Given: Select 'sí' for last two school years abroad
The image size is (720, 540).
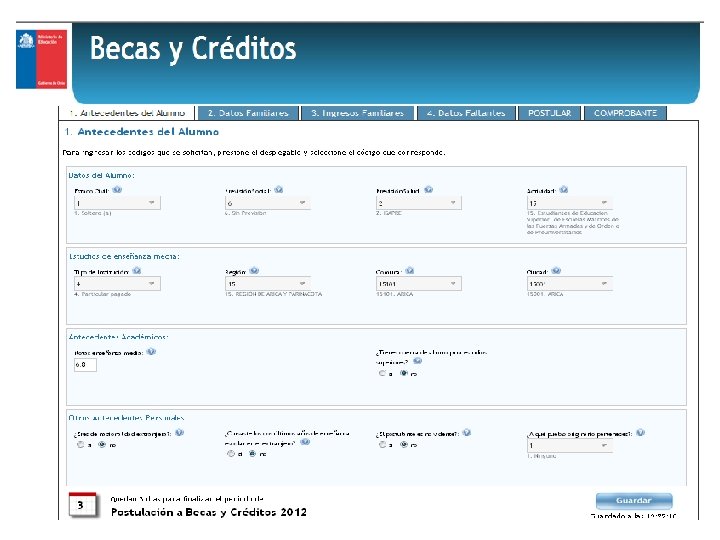Looking at the screenshot, I should 231,454.
